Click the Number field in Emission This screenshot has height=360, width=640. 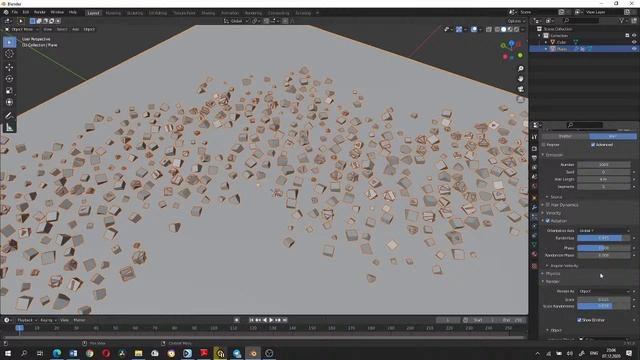(x=603, y=164)
